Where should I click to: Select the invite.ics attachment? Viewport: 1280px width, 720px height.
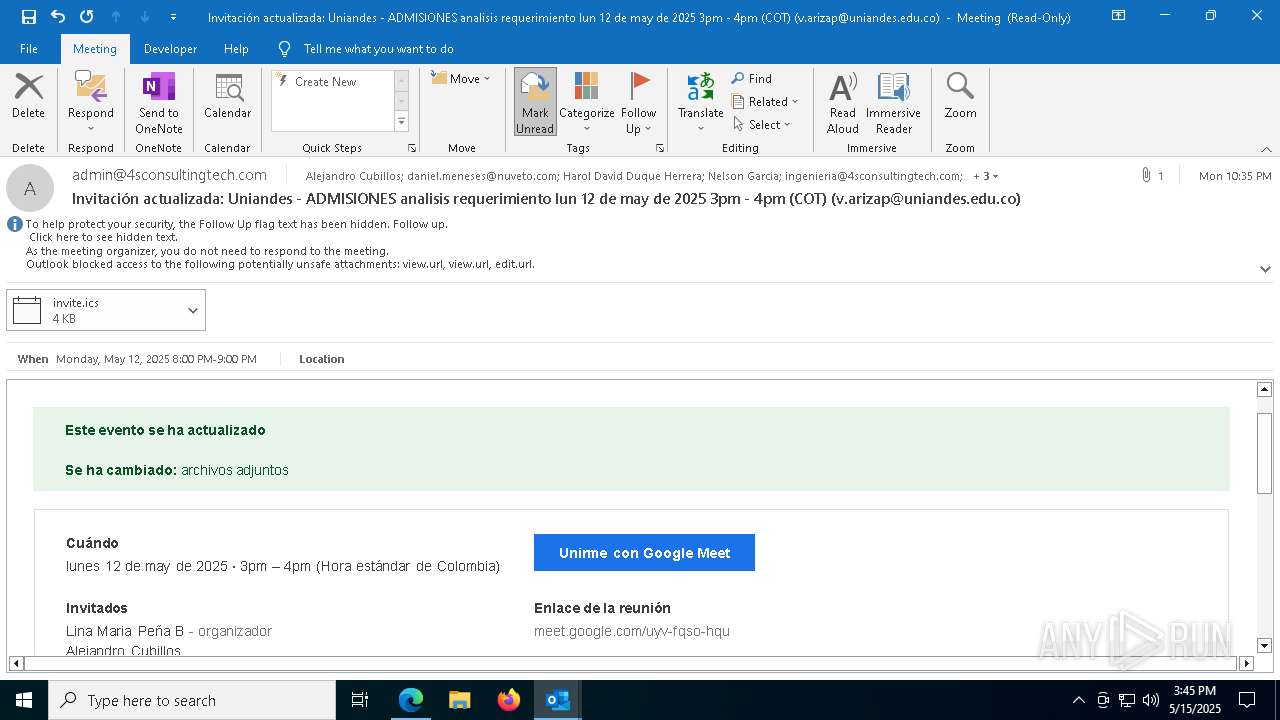[x=95, y=310]
